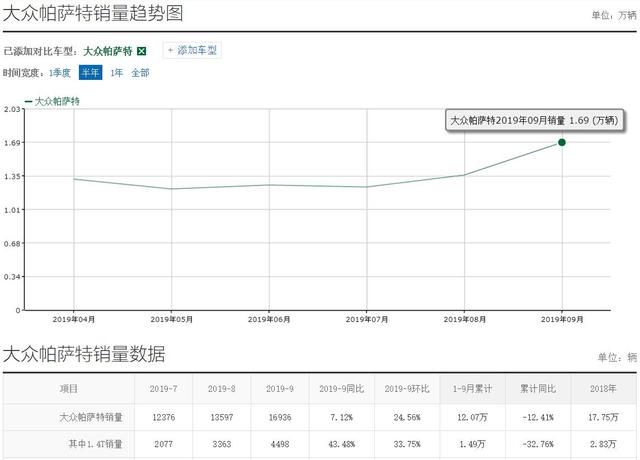Click the cell value 3363
Image resolution: width=640 pixels, height=460 pixels.
pyautogui.click(x=222, y=444)
